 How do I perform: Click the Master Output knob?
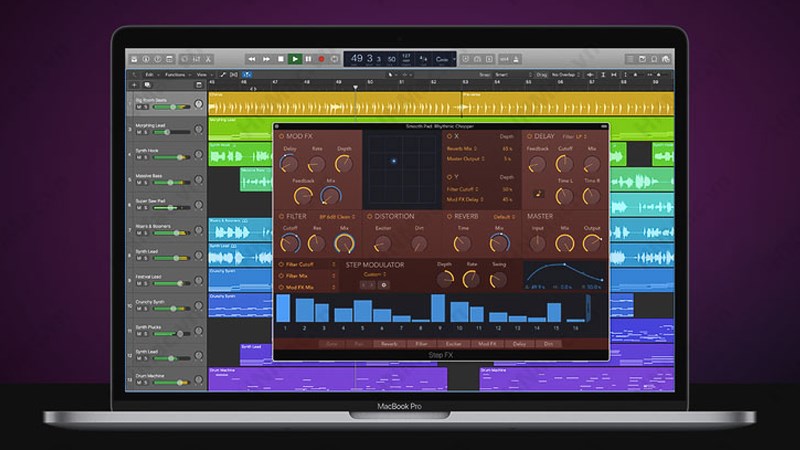(592, 243)
